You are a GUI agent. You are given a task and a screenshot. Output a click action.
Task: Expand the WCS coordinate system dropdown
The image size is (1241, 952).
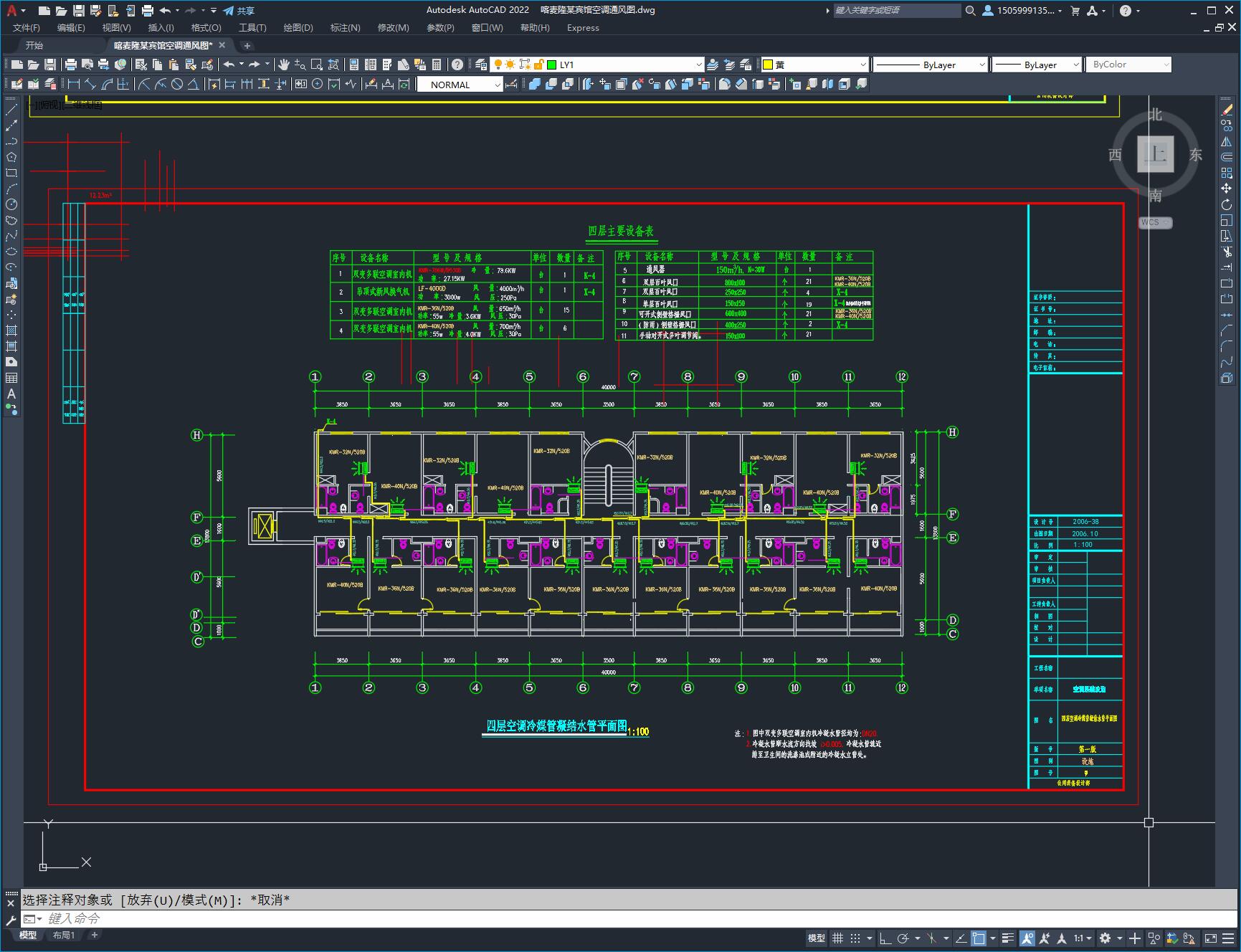pos(1156,222)
